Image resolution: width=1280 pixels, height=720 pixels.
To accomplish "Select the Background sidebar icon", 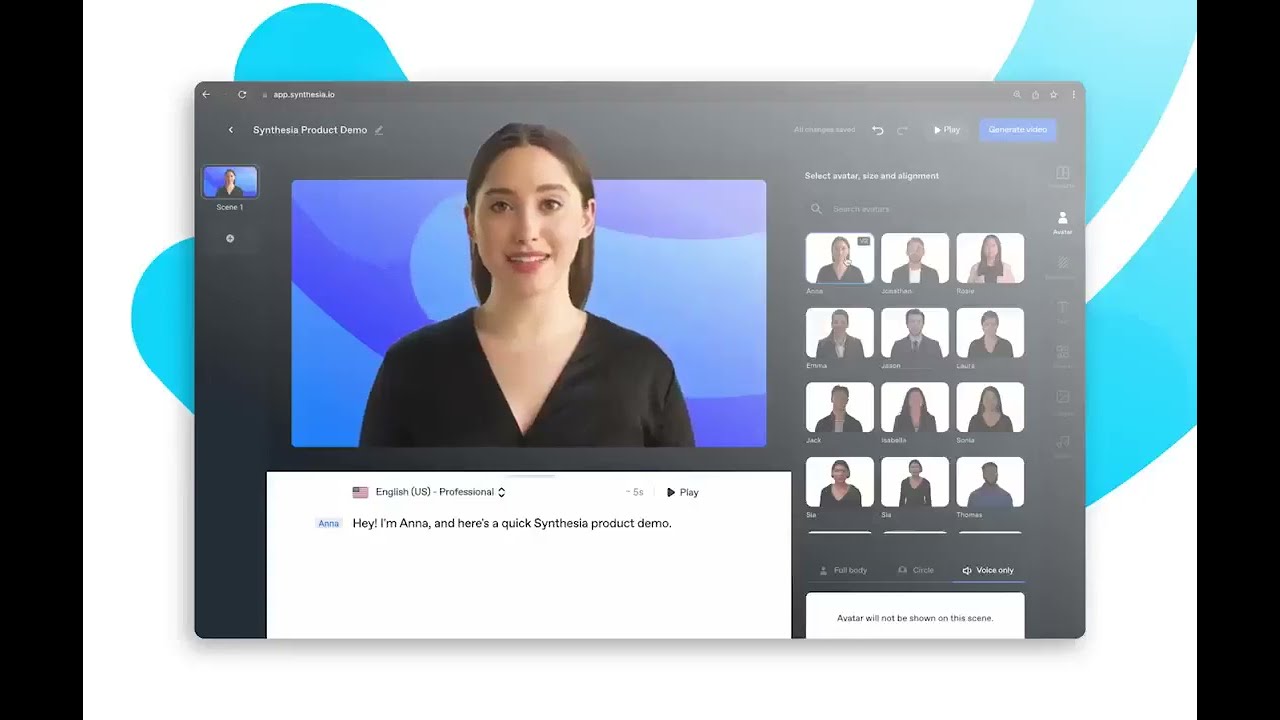I will (x=1062, y=262).
